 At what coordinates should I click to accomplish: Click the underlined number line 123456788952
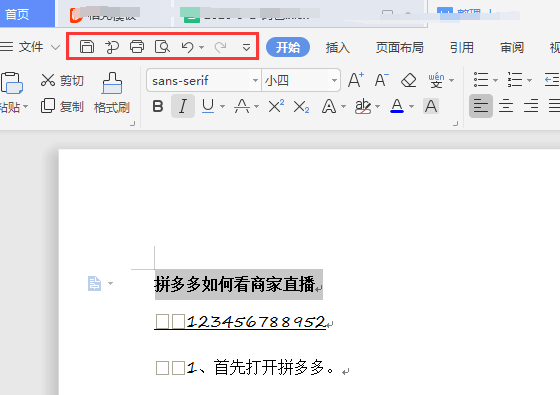click(256, 321)
